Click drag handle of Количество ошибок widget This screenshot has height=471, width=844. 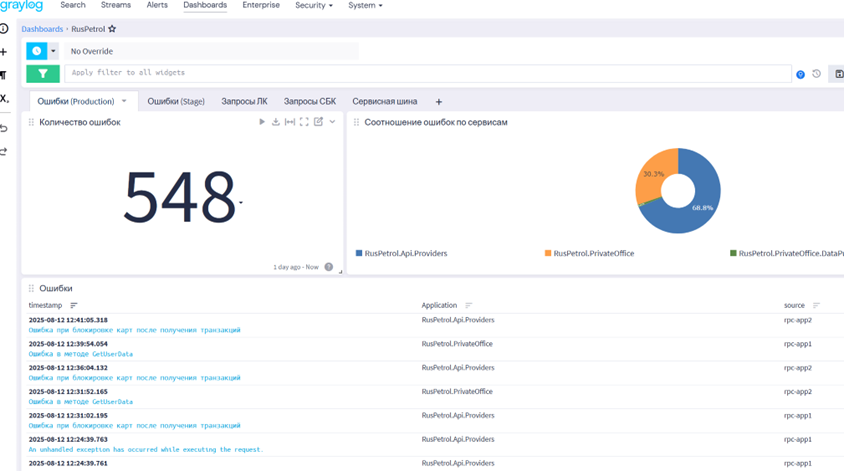[x=31, y=122]
